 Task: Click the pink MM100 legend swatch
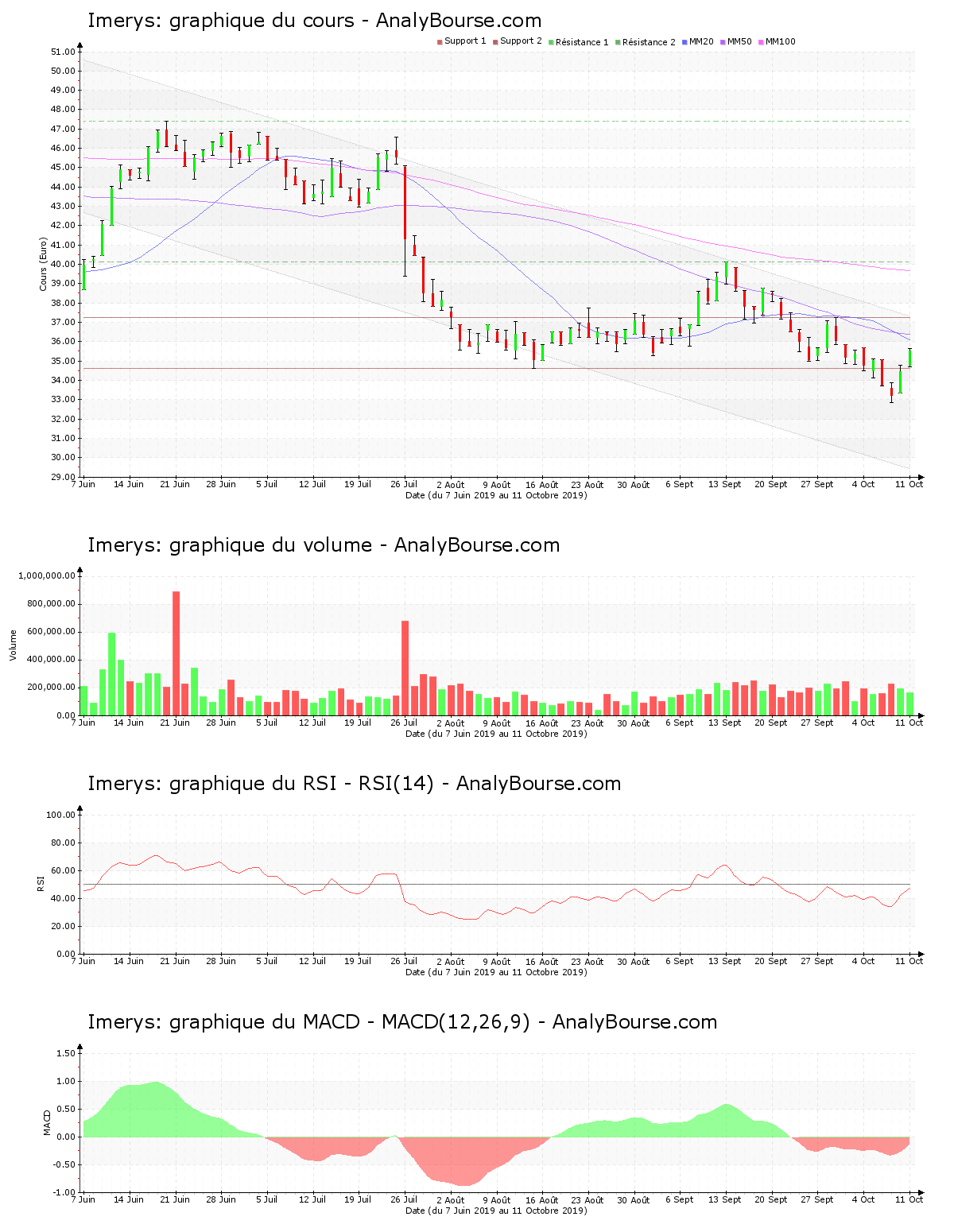click(x=761, y=42)
